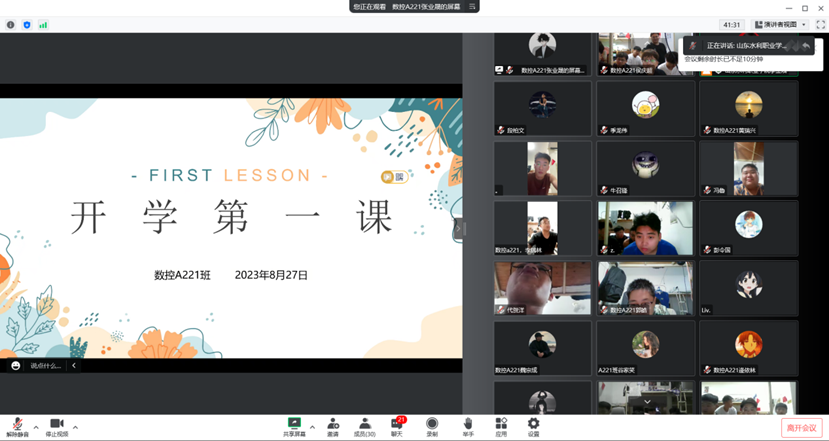Click the red leave meeting button
829x441 pixels.
801,427
